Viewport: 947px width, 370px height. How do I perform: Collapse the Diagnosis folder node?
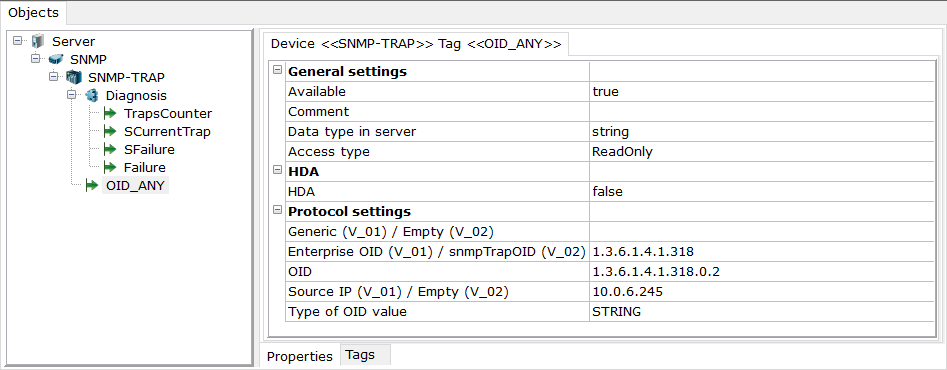tap(72, 95)
